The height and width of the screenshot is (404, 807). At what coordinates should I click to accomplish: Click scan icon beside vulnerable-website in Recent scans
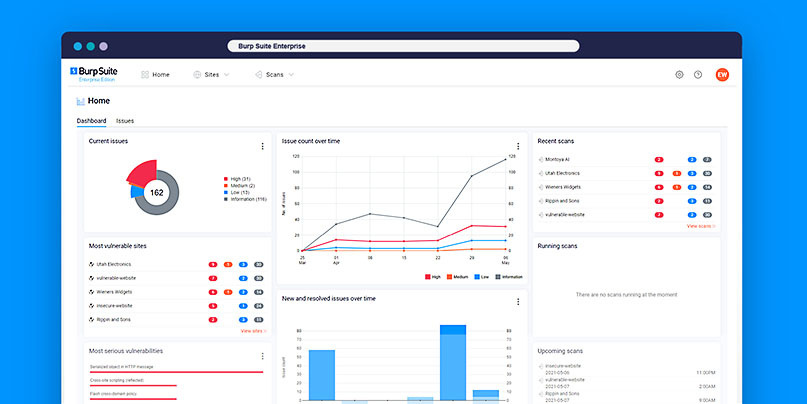click(541, 216)
